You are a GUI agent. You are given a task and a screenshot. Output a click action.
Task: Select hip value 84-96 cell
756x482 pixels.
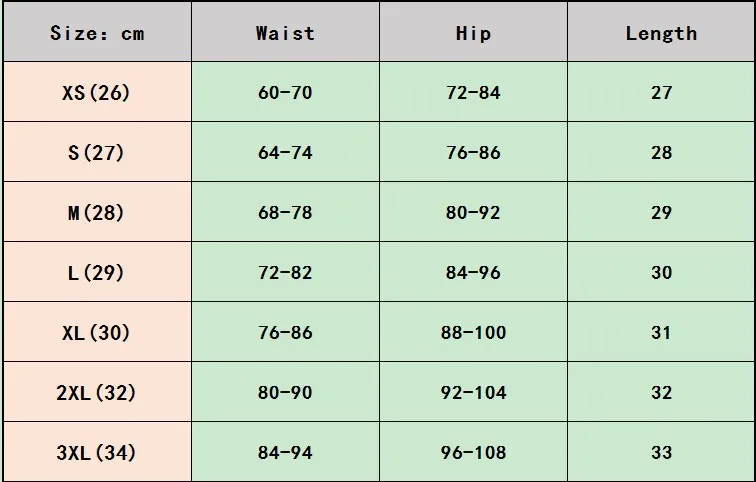tap(473, 273)
